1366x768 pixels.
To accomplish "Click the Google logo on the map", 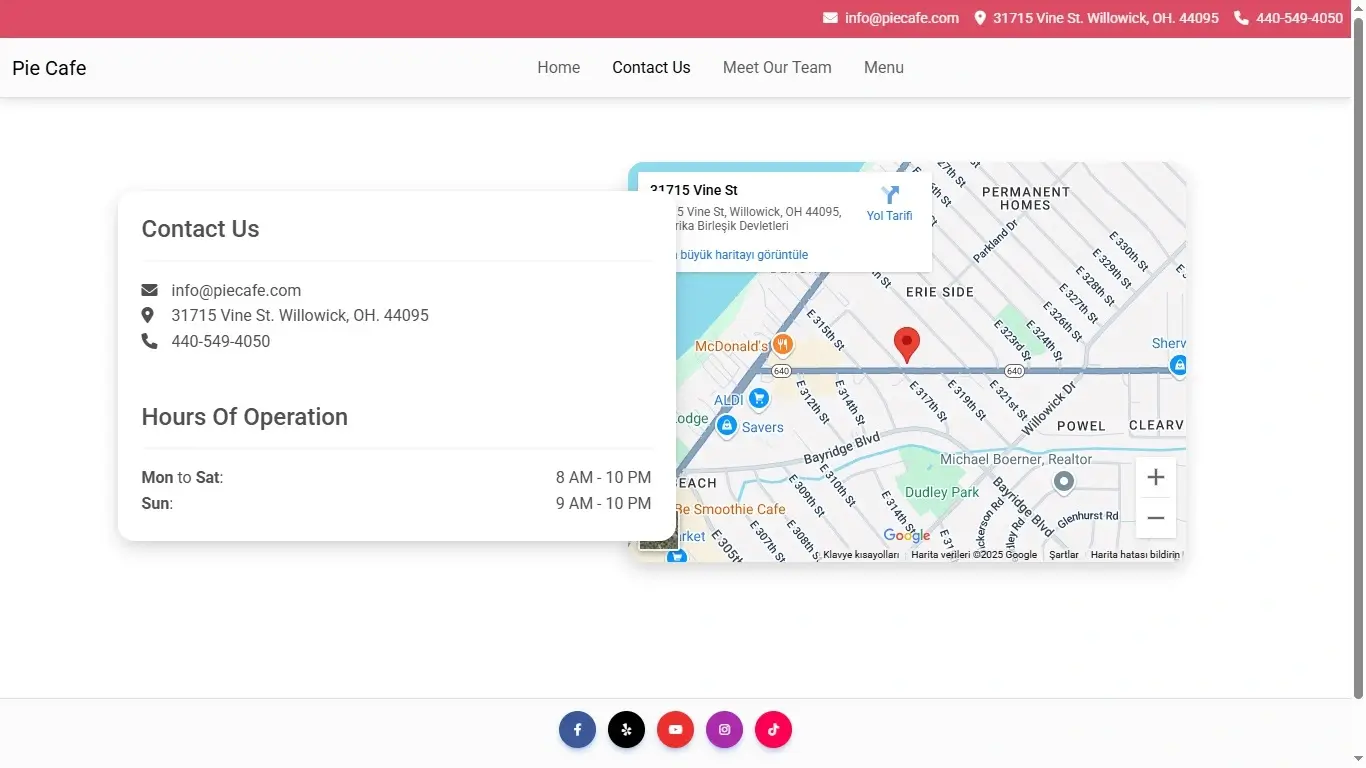I will coord(907,536).
